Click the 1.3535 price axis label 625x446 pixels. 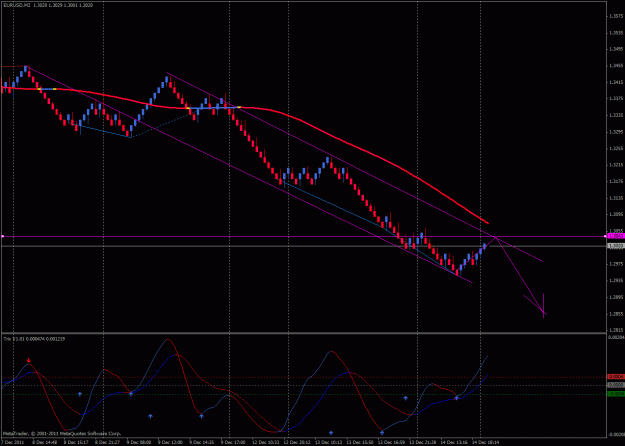click(x=616, y=33)
